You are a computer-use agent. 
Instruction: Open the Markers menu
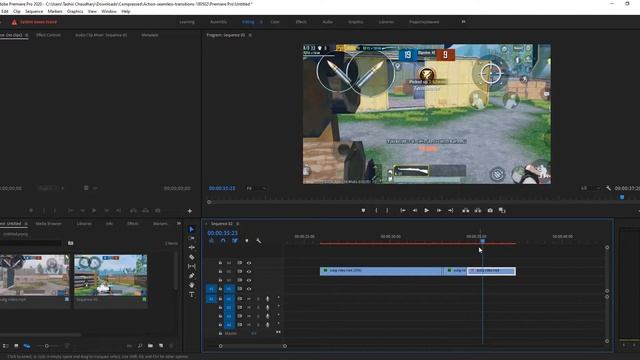pyautogui.click(x=55, y=11)
